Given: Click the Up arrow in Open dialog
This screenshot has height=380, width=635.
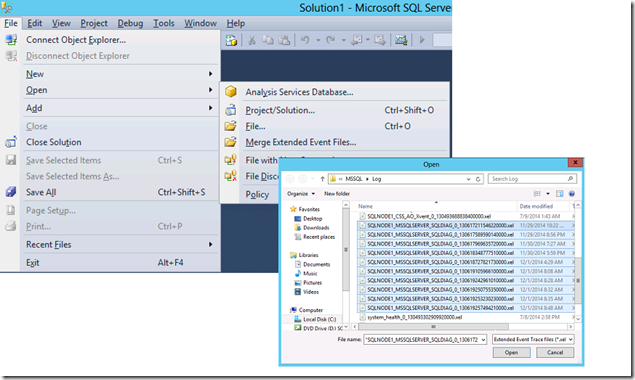Looking at the screenshot, I should [x=322, y=179].
